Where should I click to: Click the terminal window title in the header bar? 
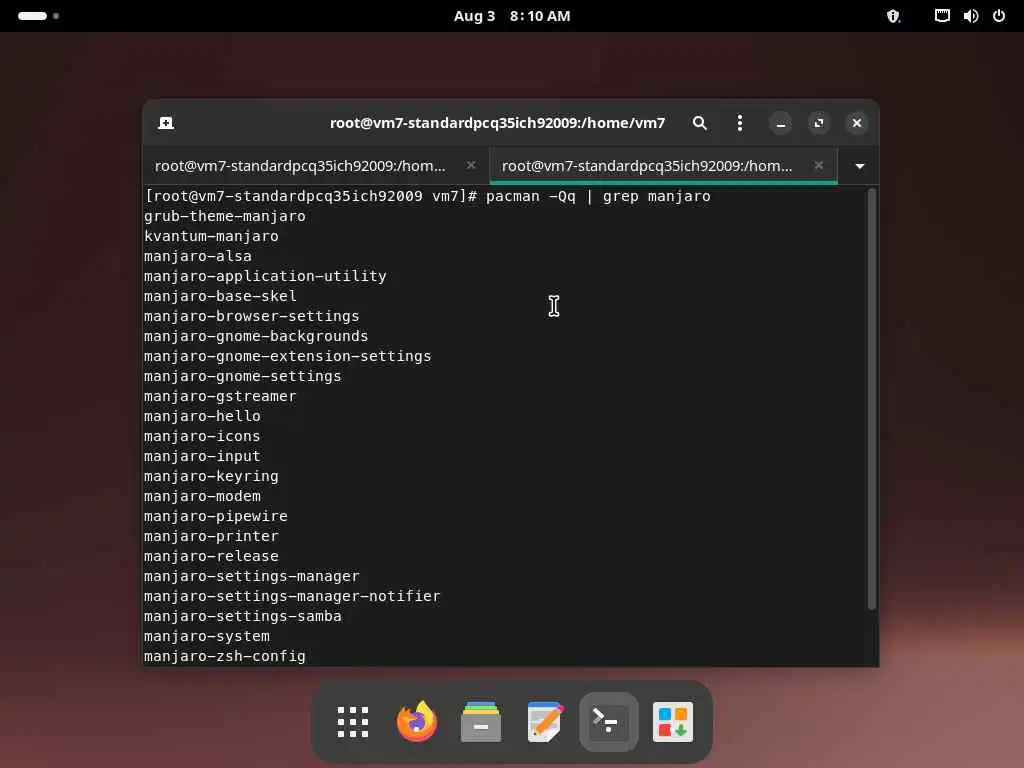coord(497,123)
